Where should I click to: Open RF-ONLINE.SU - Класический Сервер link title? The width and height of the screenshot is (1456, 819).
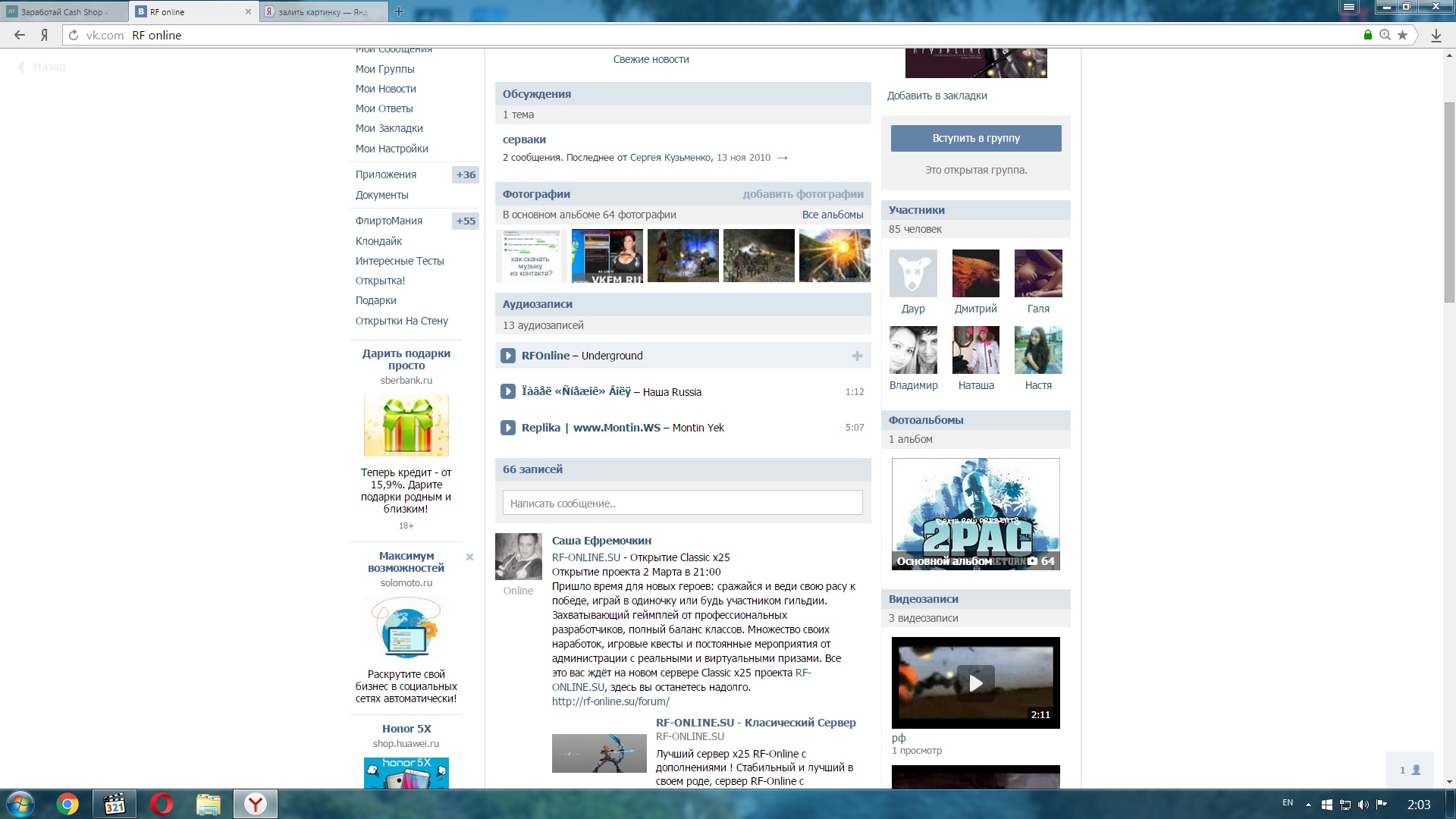(x=755, y=723)
